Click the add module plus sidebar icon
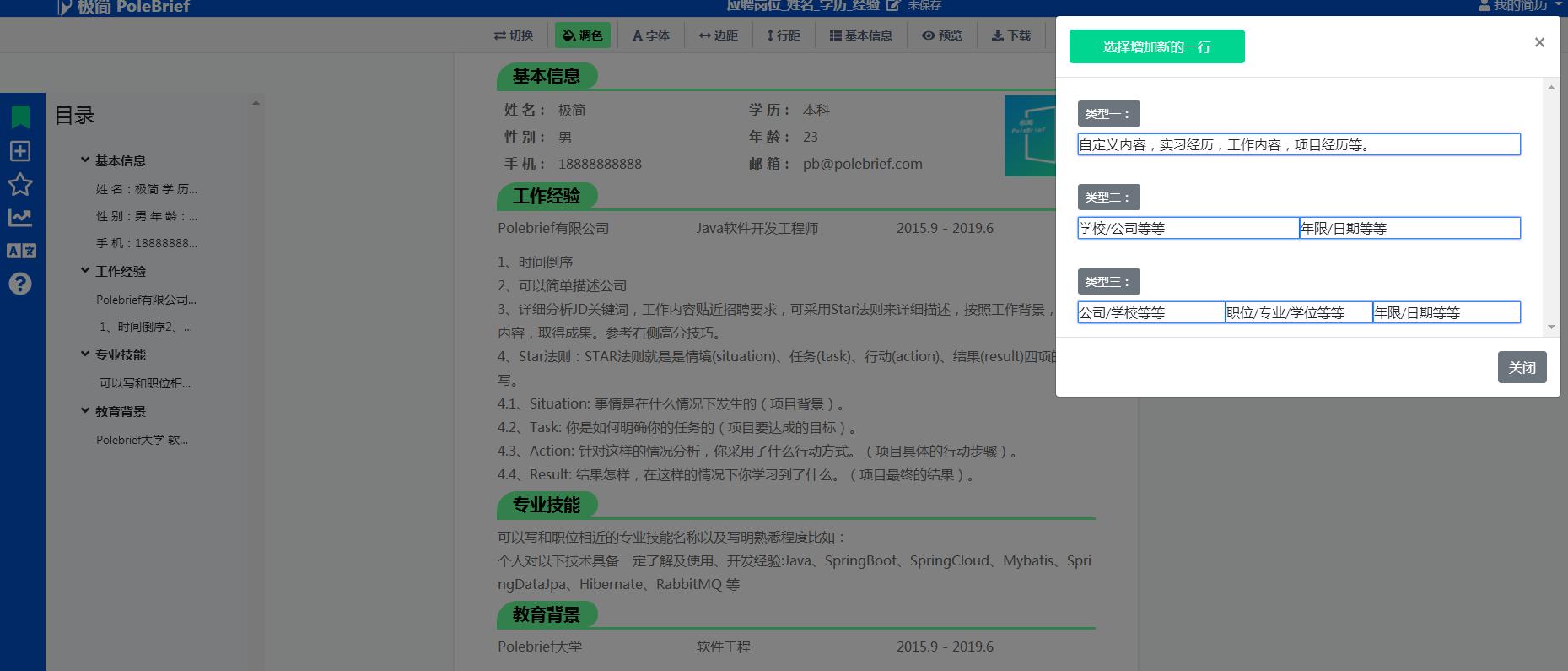Image resolution: width=1568 pixels, height=671 pixels. 20,151
